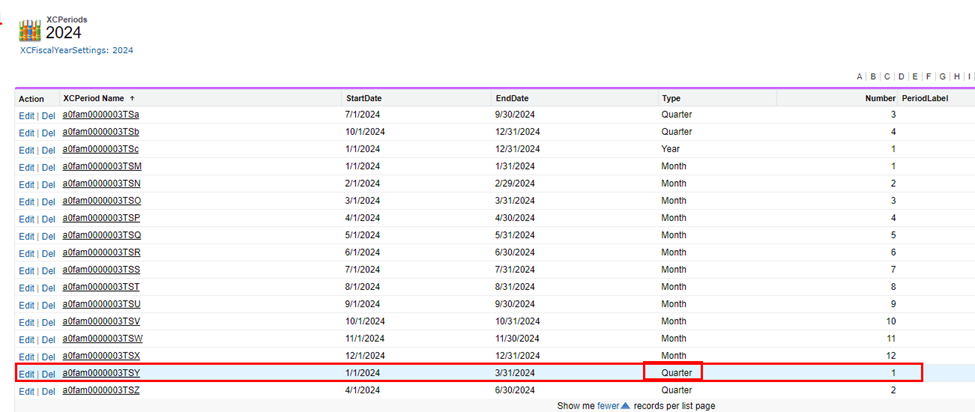This screenshot has height=412, width=975.
Task: Edit record a0fam0000003TST
Action: [26, 288]
